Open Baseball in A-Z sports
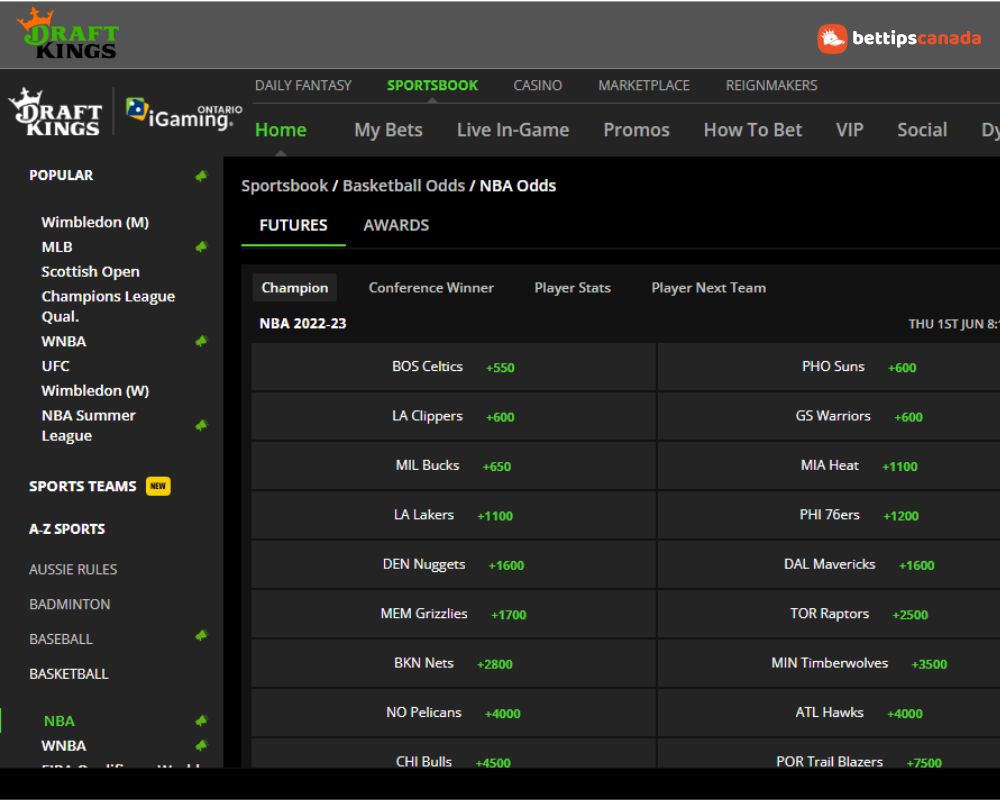This screenshot has height=800, width=1000. (61, 639)
